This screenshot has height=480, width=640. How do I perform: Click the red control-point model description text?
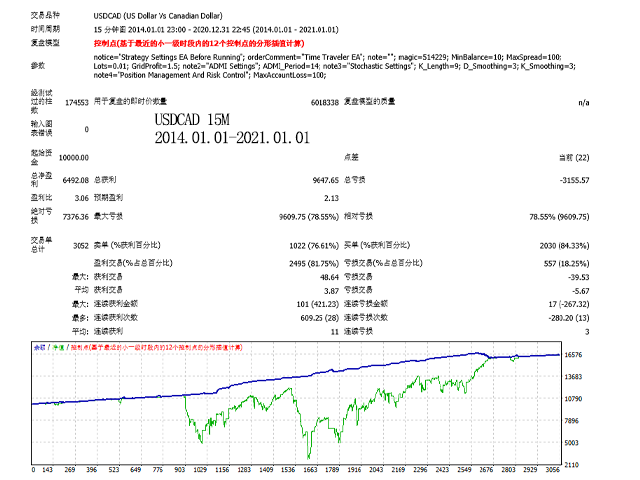pos(199,43)
